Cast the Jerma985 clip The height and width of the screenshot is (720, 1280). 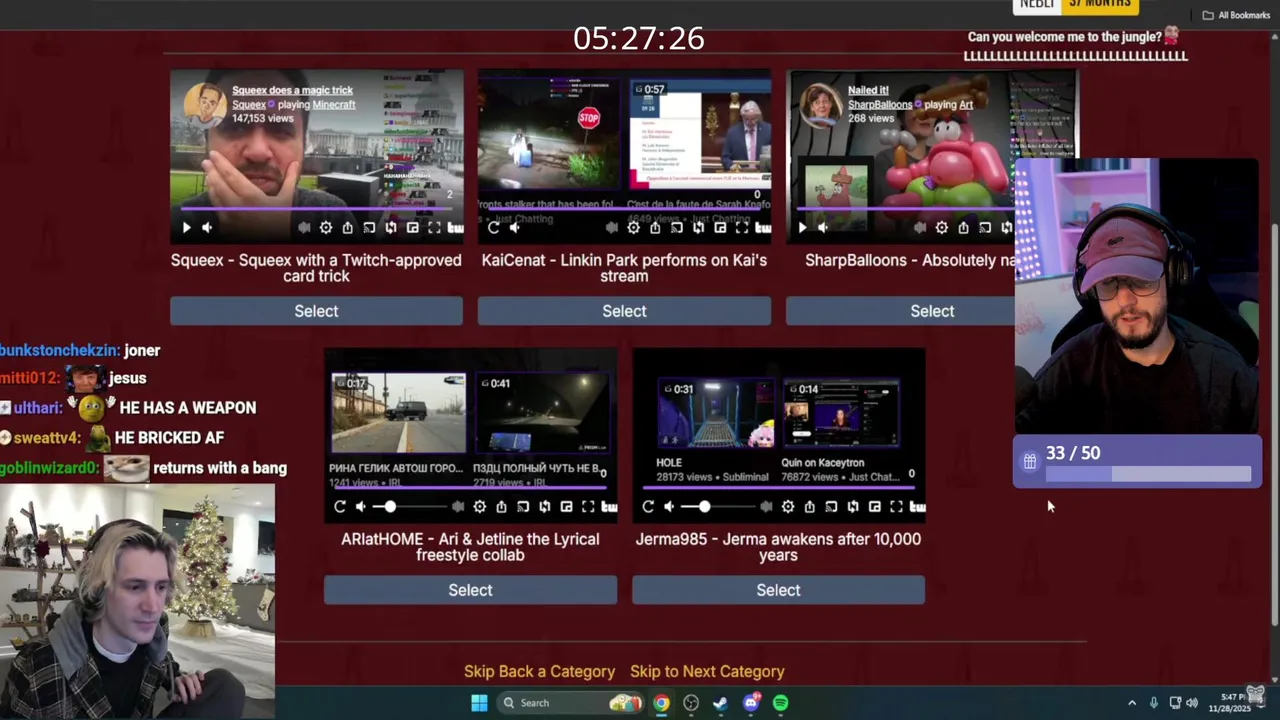pyautogui.click(x=831, y=507)
